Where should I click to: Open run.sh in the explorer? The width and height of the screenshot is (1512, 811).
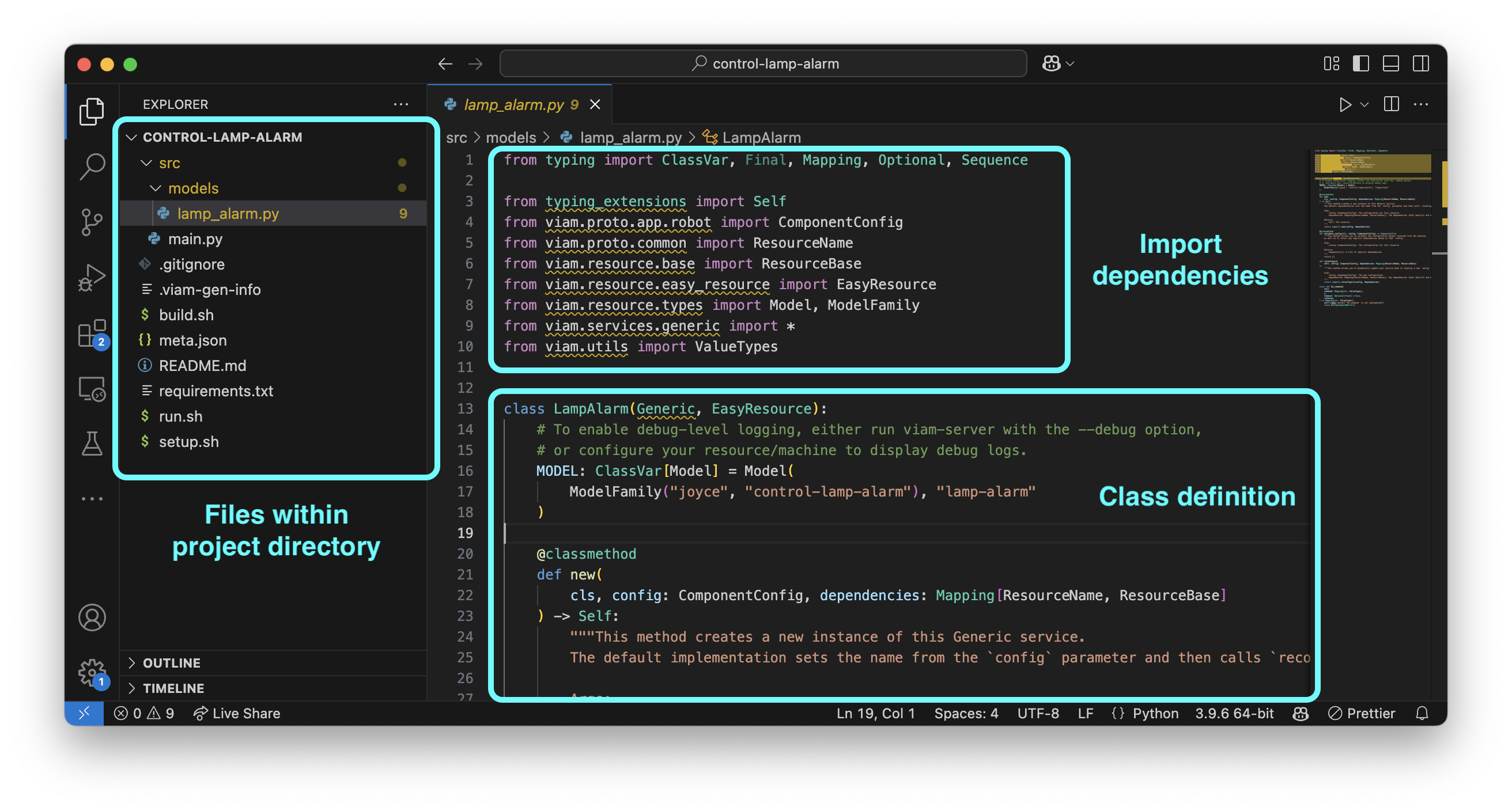click(x=273, y=416)
